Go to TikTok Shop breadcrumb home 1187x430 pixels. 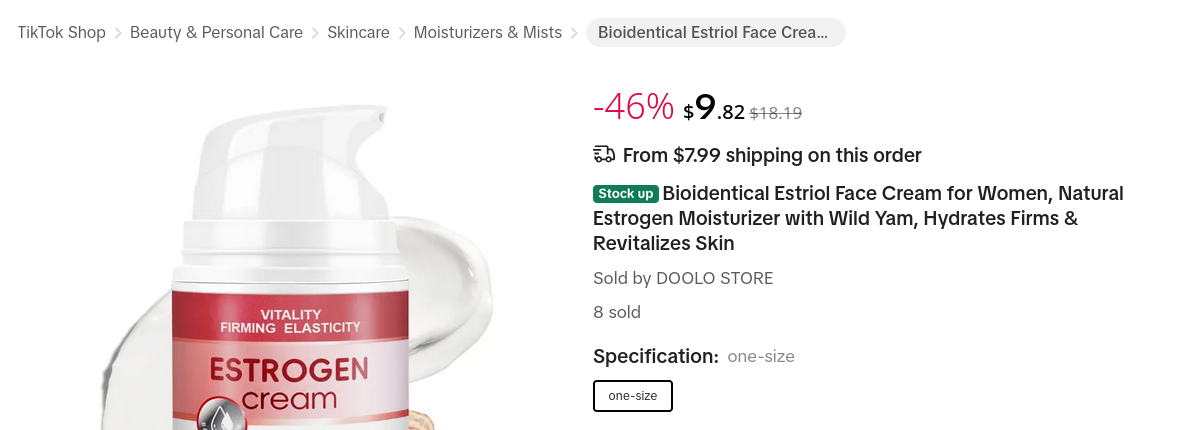tap(61, 33)
